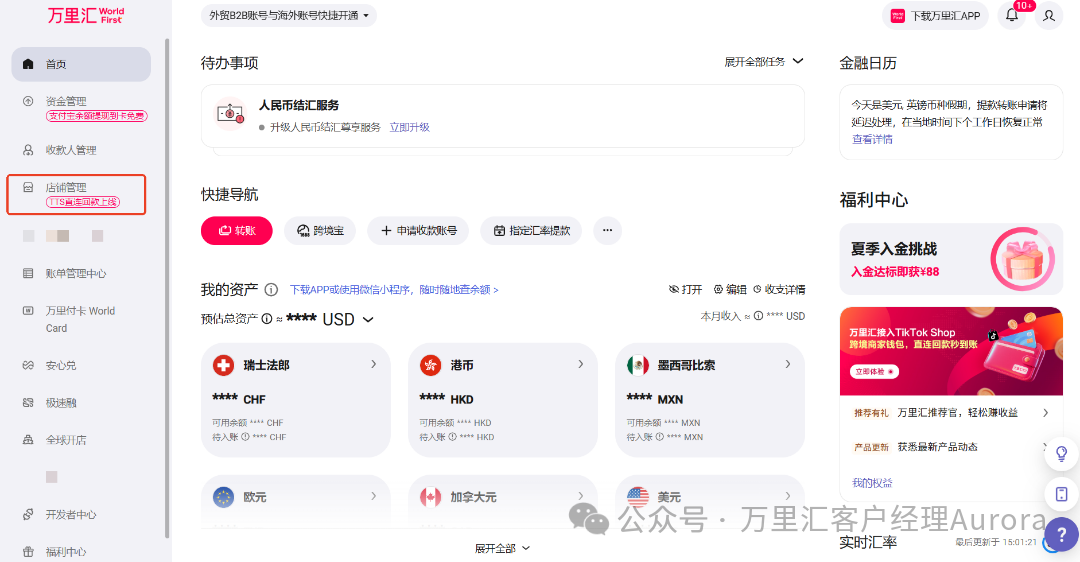The width and height of the screenshot is (1080, 562).
Task: Open 资金管理 in the sidebar
Action: (x=66, y=101)
